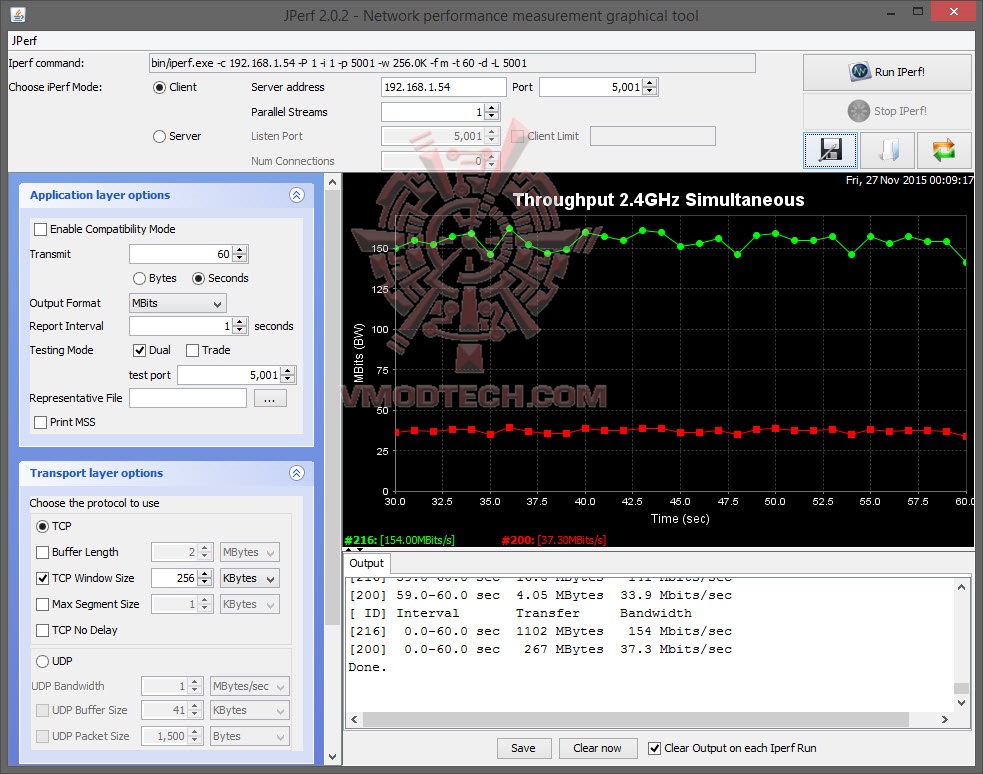Open the JPerf menu
Screen dimensions: 983x774
pos(24,41)
